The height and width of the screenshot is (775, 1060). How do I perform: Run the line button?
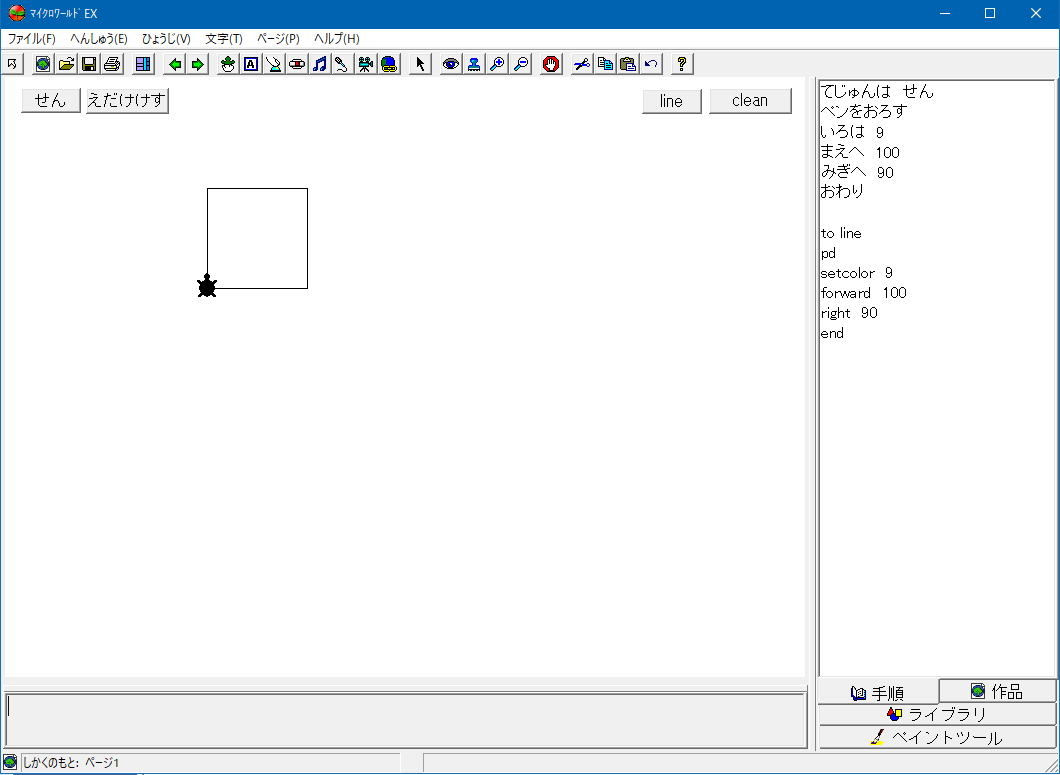[672, 101]
